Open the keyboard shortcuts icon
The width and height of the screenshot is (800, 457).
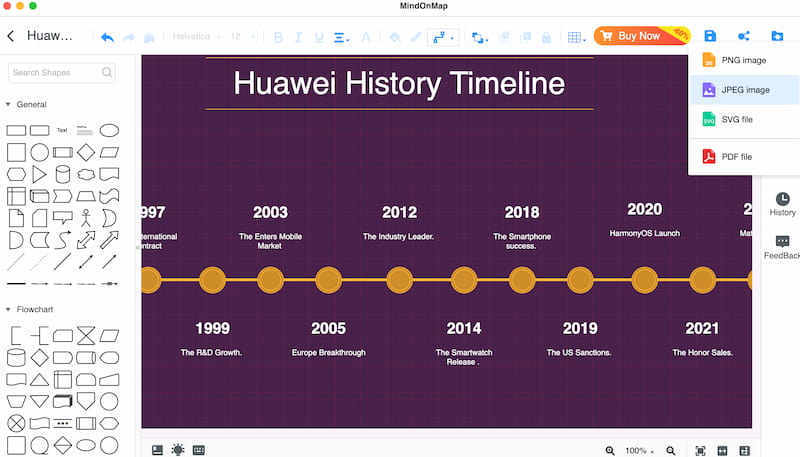click(x=198, y=450)
